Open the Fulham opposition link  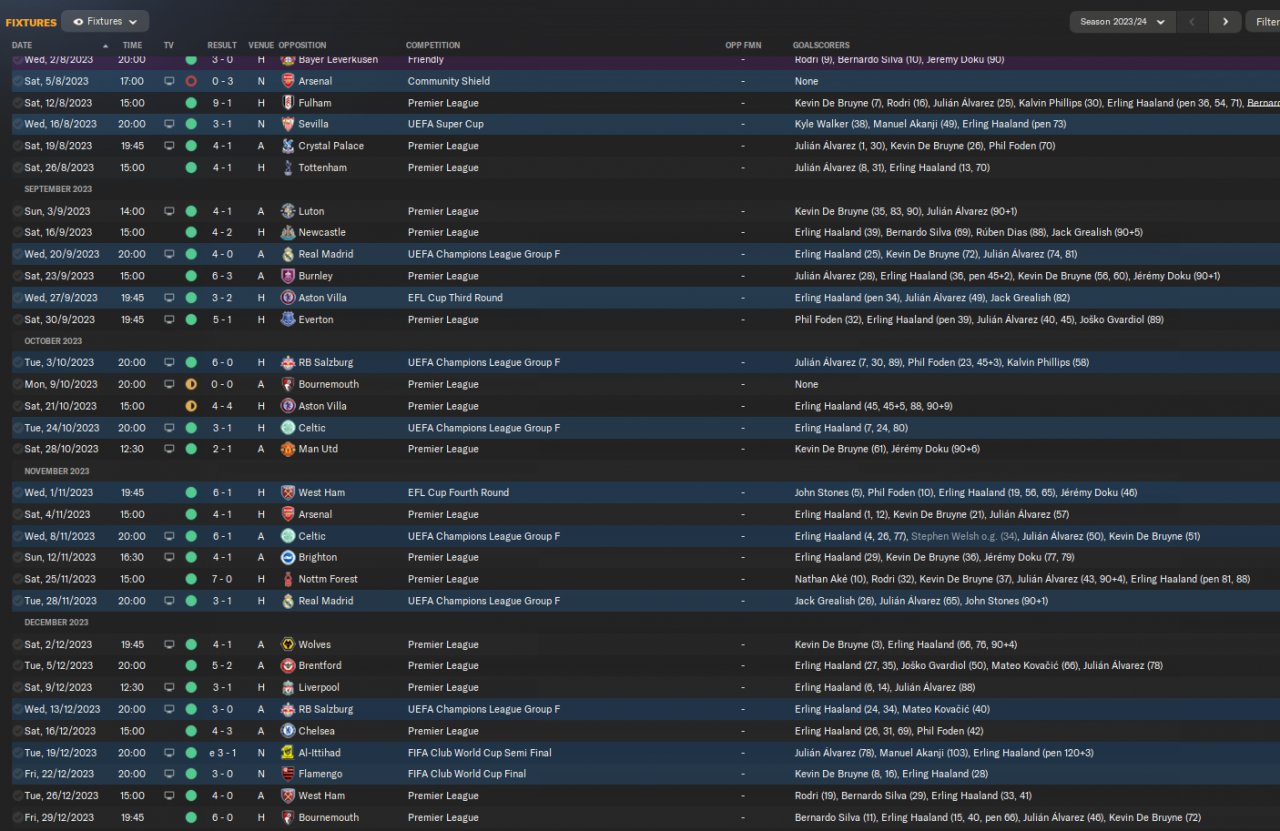click(x=315, y=103)
